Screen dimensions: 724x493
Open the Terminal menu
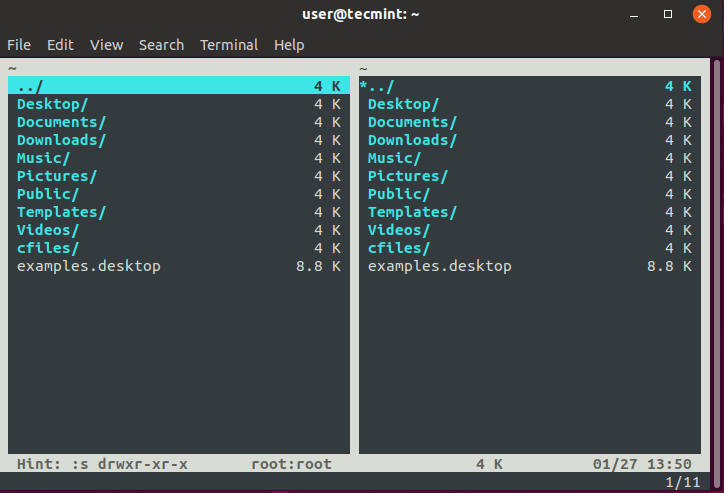click(x=229, y=45)
